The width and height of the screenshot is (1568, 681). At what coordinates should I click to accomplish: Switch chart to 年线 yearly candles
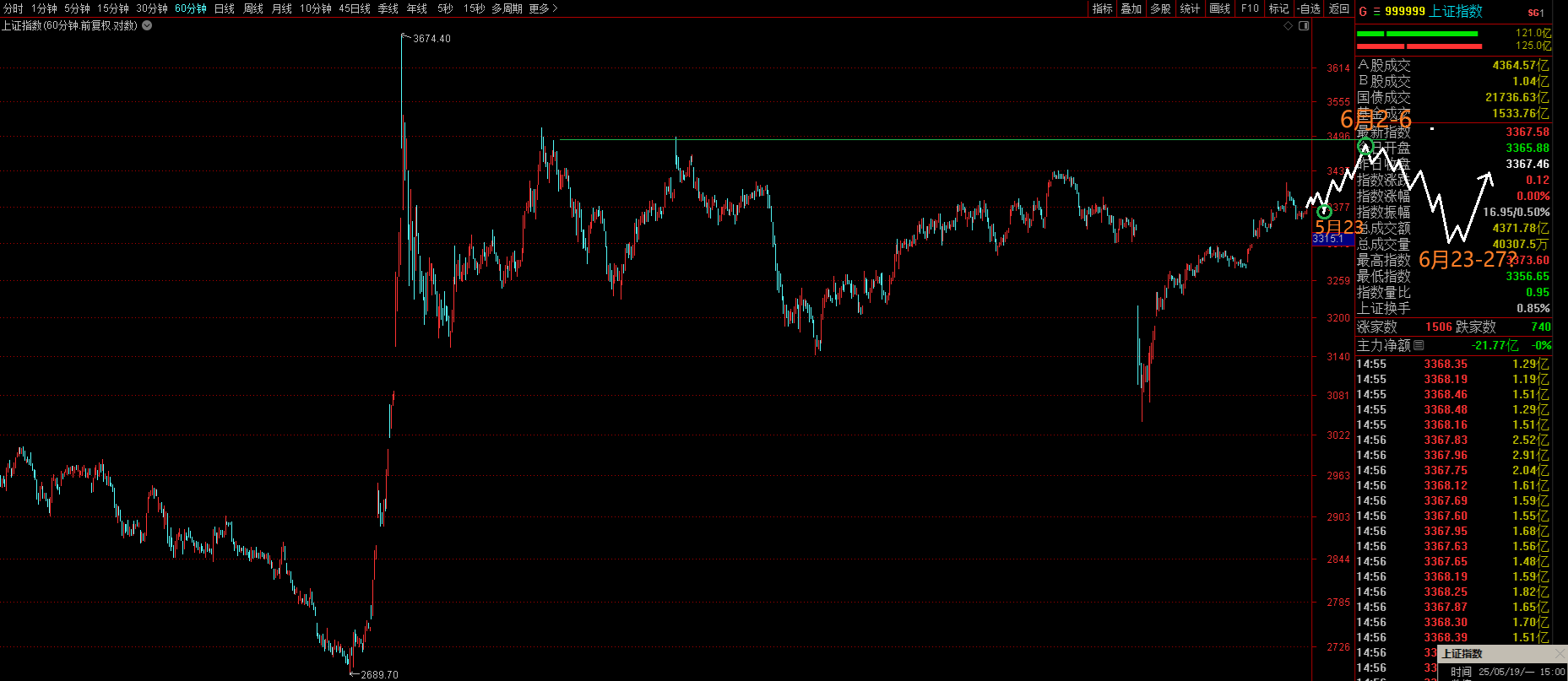tap(417, 8)
